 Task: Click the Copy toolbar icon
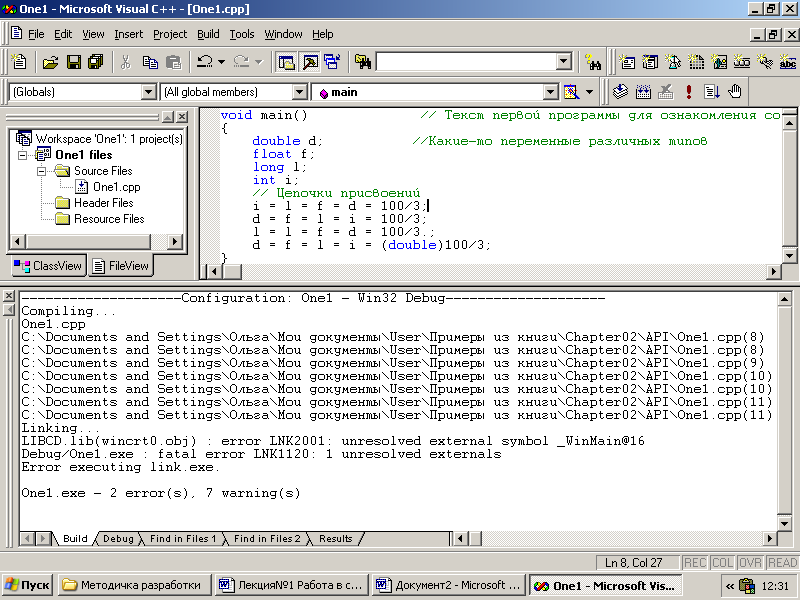(x=150, y=62)
